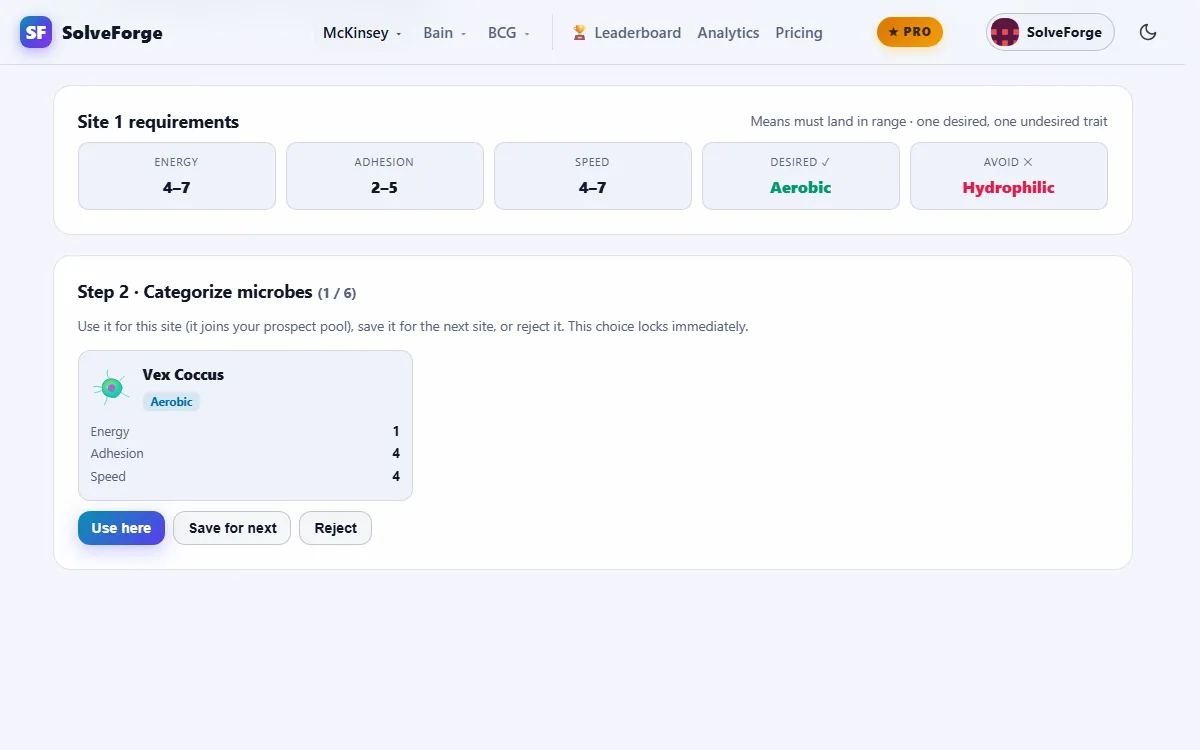Click the Adhesion value row of Vex Coccus
Image resolution: width=1200 pixels, height=750 pixels.
[x=245, y=454]
